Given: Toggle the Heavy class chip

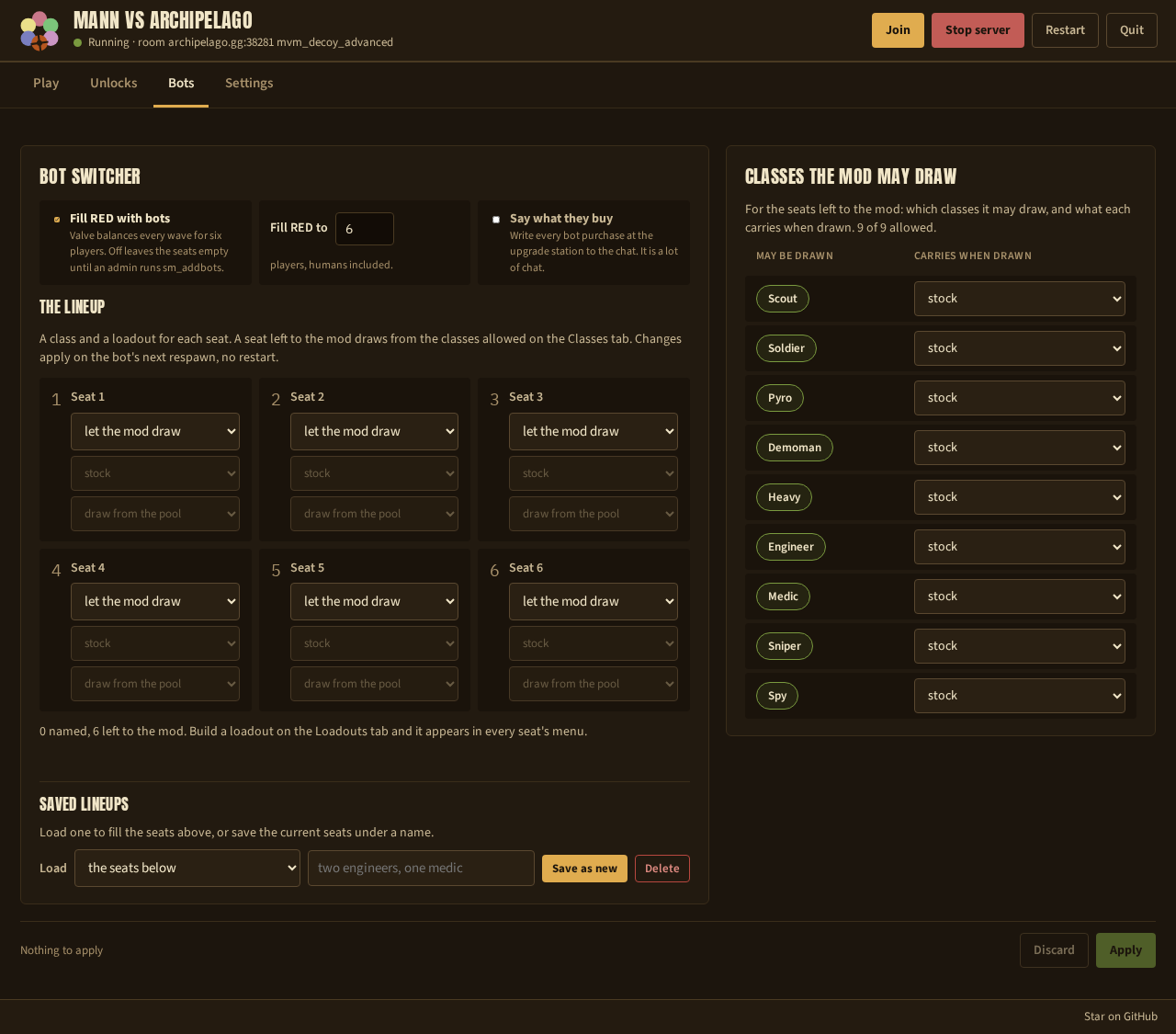Looking at the screenshot, I should pos(784,497).
